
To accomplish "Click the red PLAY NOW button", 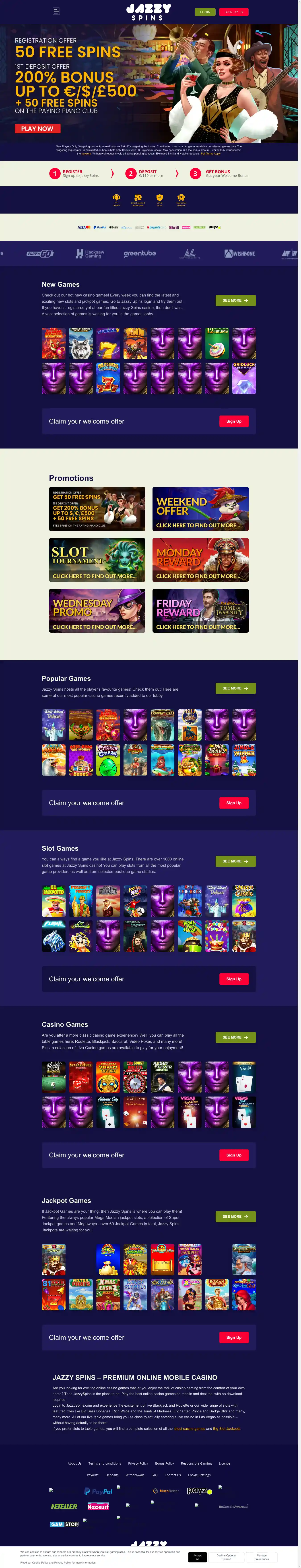I will pyautogui.click(x=37, y=128).
